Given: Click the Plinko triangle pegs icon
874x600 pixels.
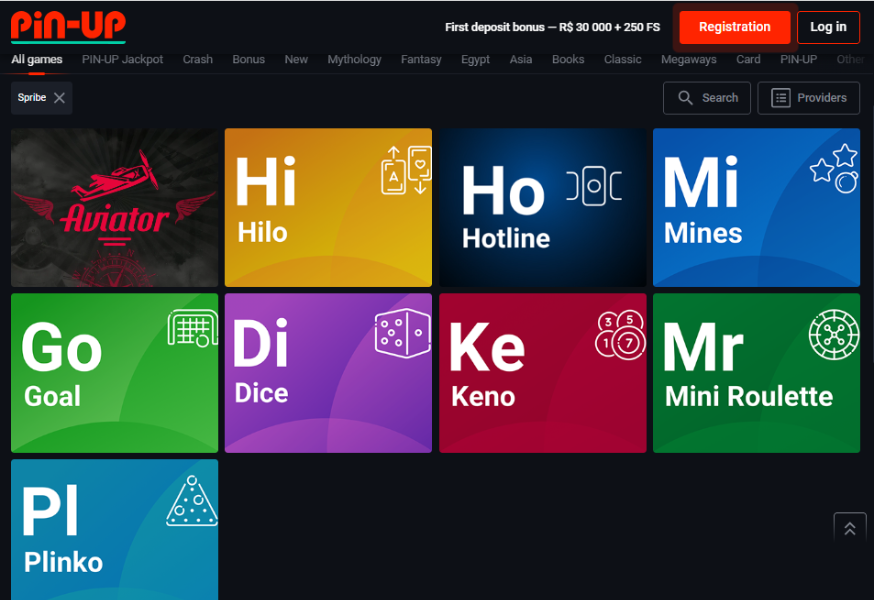Looking at the screenshot, I should point(192,500).
